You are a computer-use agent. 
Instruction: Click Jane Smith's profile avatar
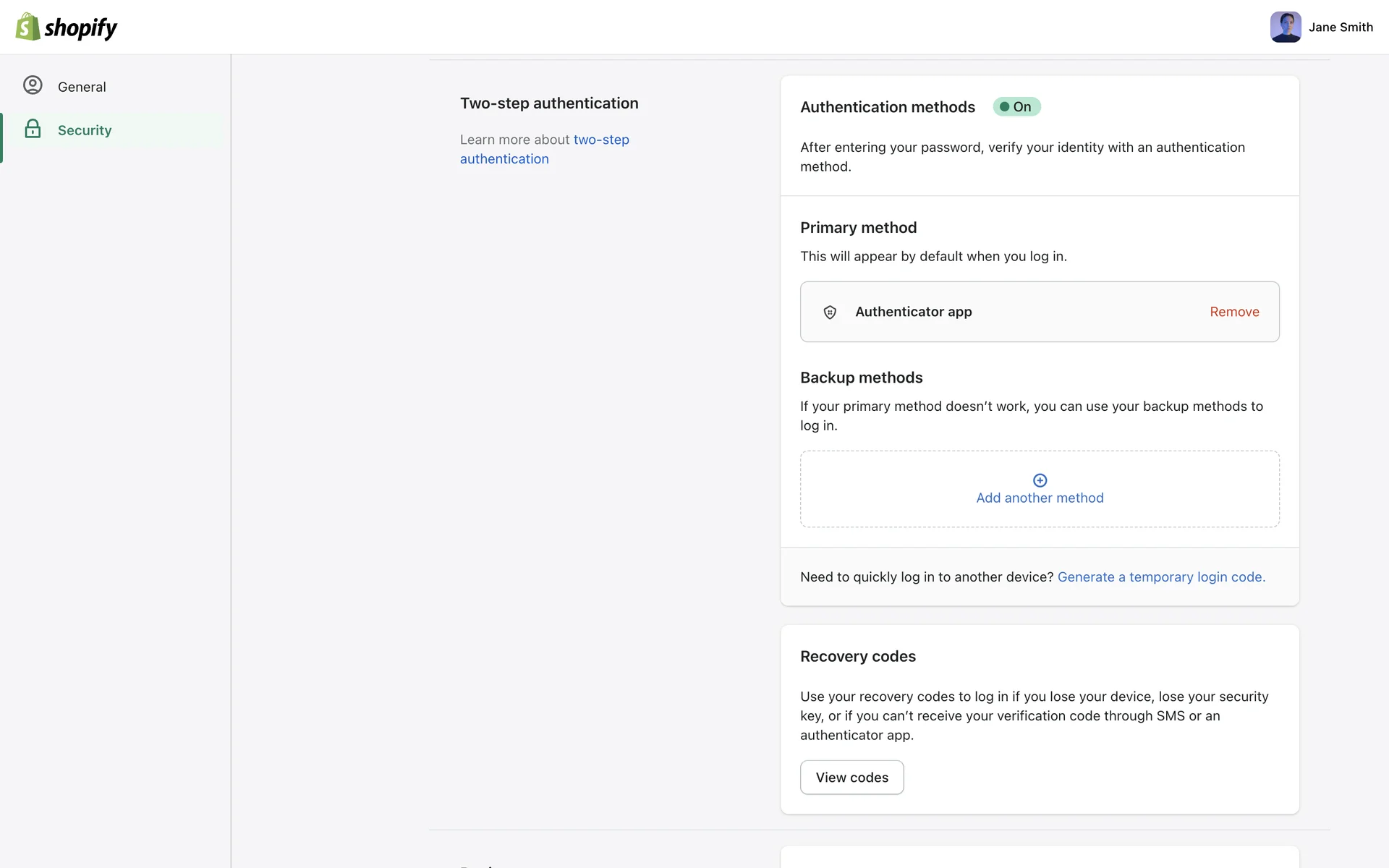[x=1285, y=27]
